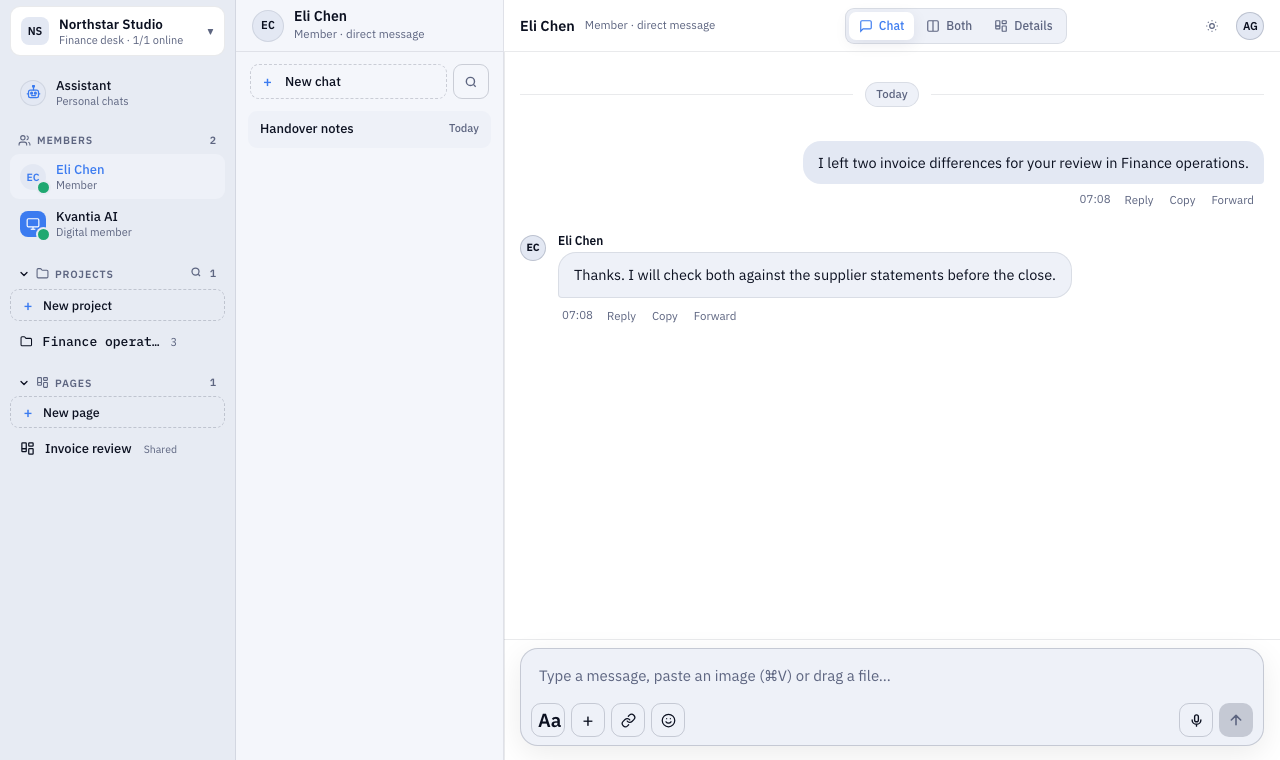This screenshot has width=1280, height=760.
Task: Click the search icon beside New chat
Action: pyautogui.click(x=471, y=82)
